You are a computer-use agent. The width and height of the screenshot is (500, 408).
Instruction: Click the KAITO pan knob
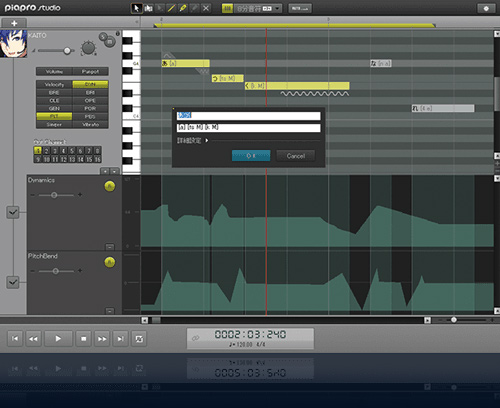[x=88, y=48]
